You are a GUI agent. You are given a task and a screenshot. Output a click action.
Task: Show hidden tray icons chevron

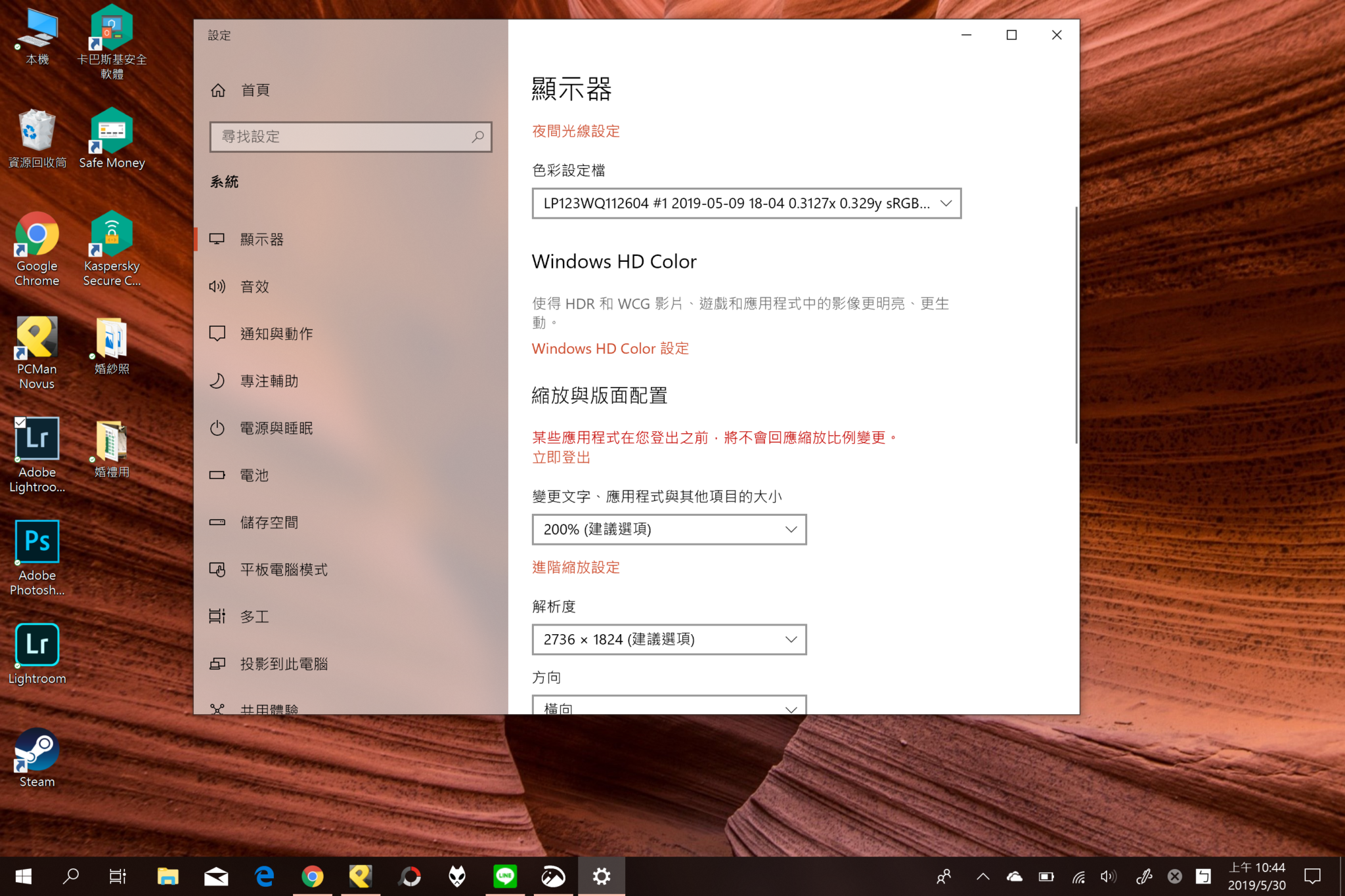coord(983,876)
